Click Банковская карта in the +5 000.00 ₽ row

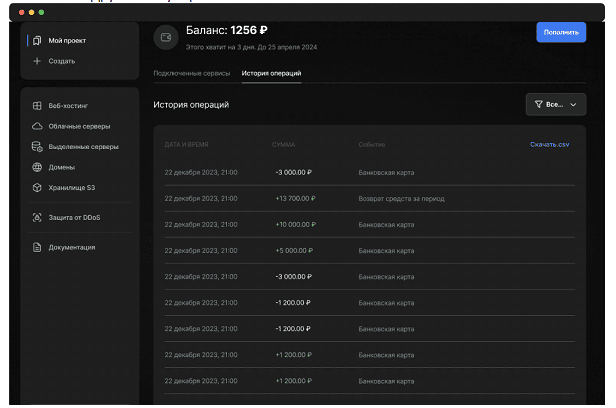coord(386,251)
